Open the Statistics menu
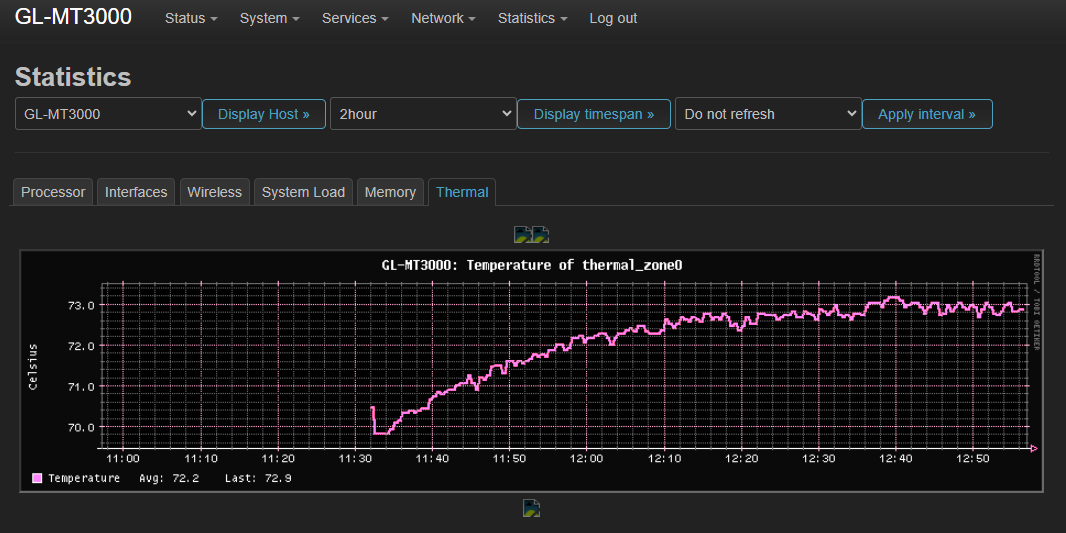 pyautogui.click(x=532, y=18)
